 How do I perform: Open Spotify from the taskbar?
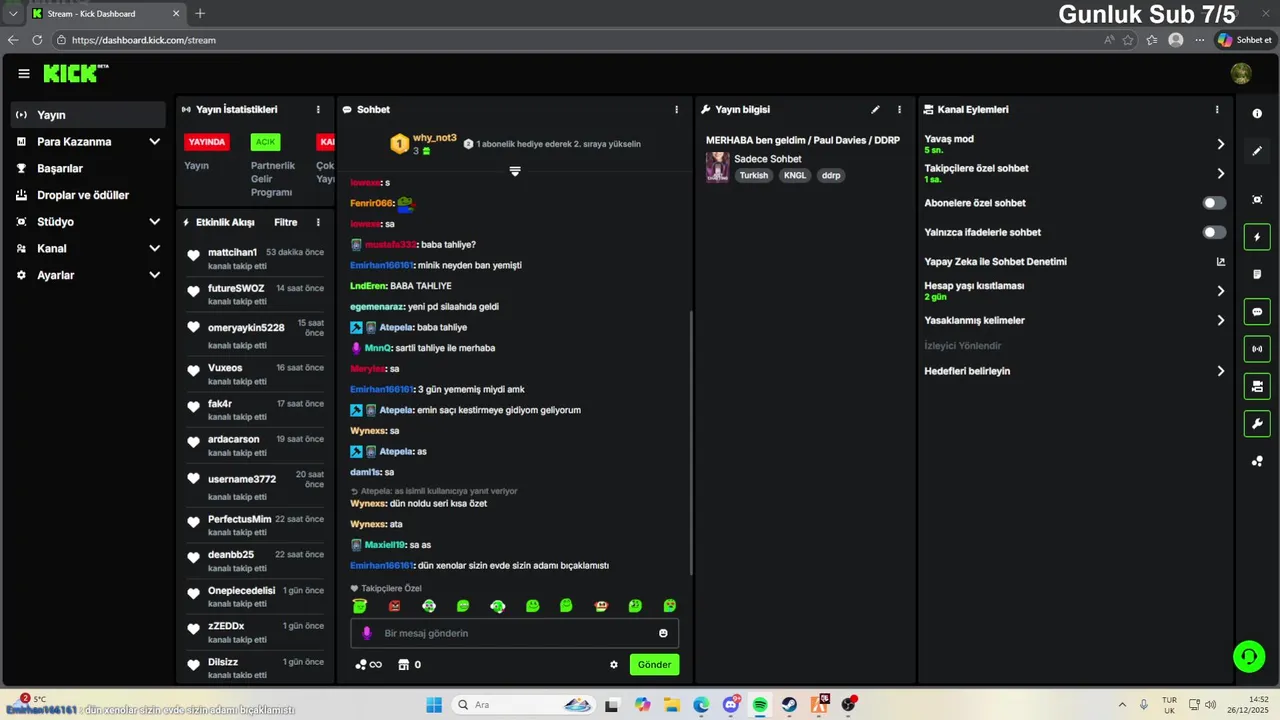(x=760, y=705)
